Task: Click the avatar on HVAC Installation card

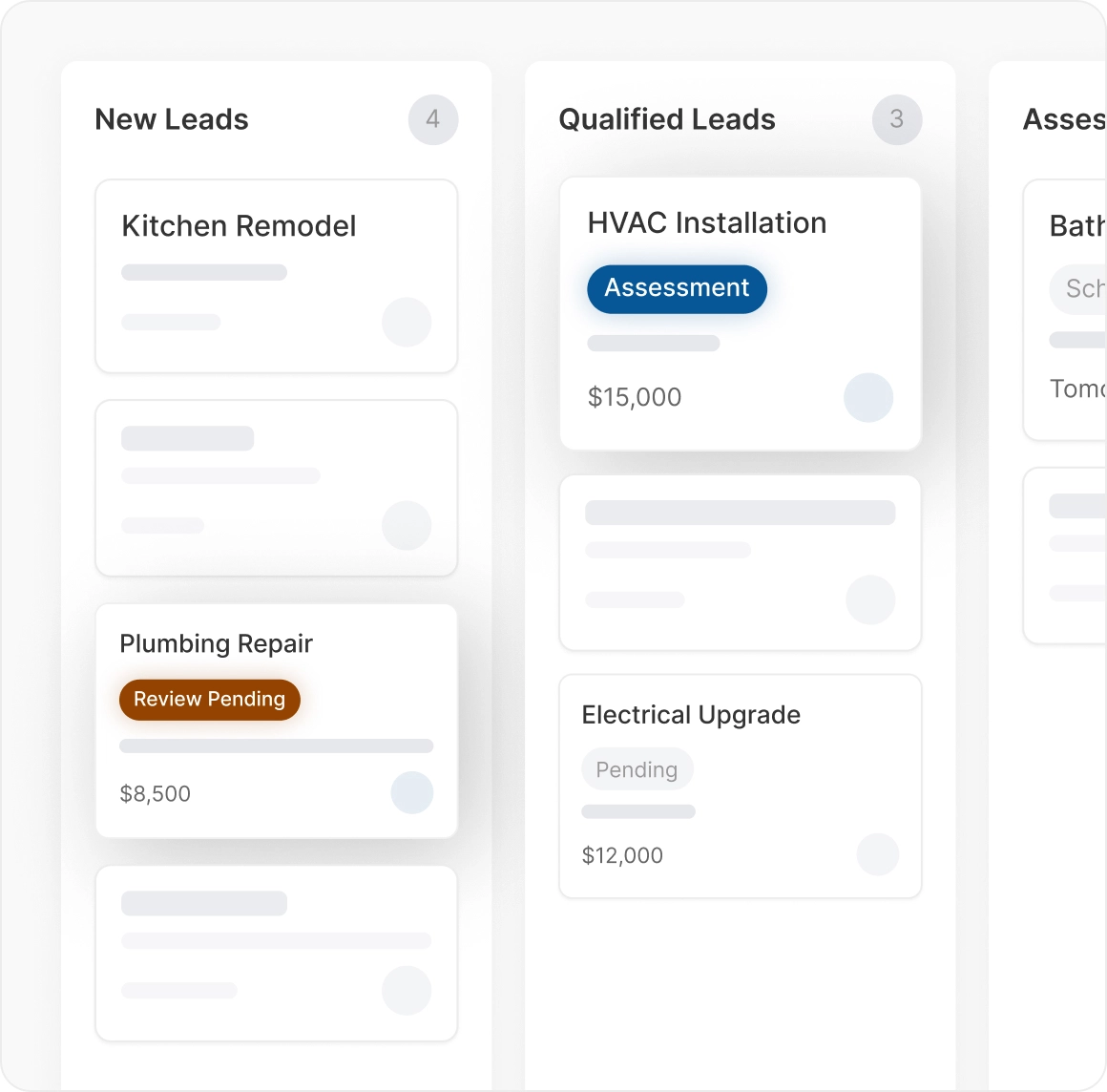Action: [868, 397]
